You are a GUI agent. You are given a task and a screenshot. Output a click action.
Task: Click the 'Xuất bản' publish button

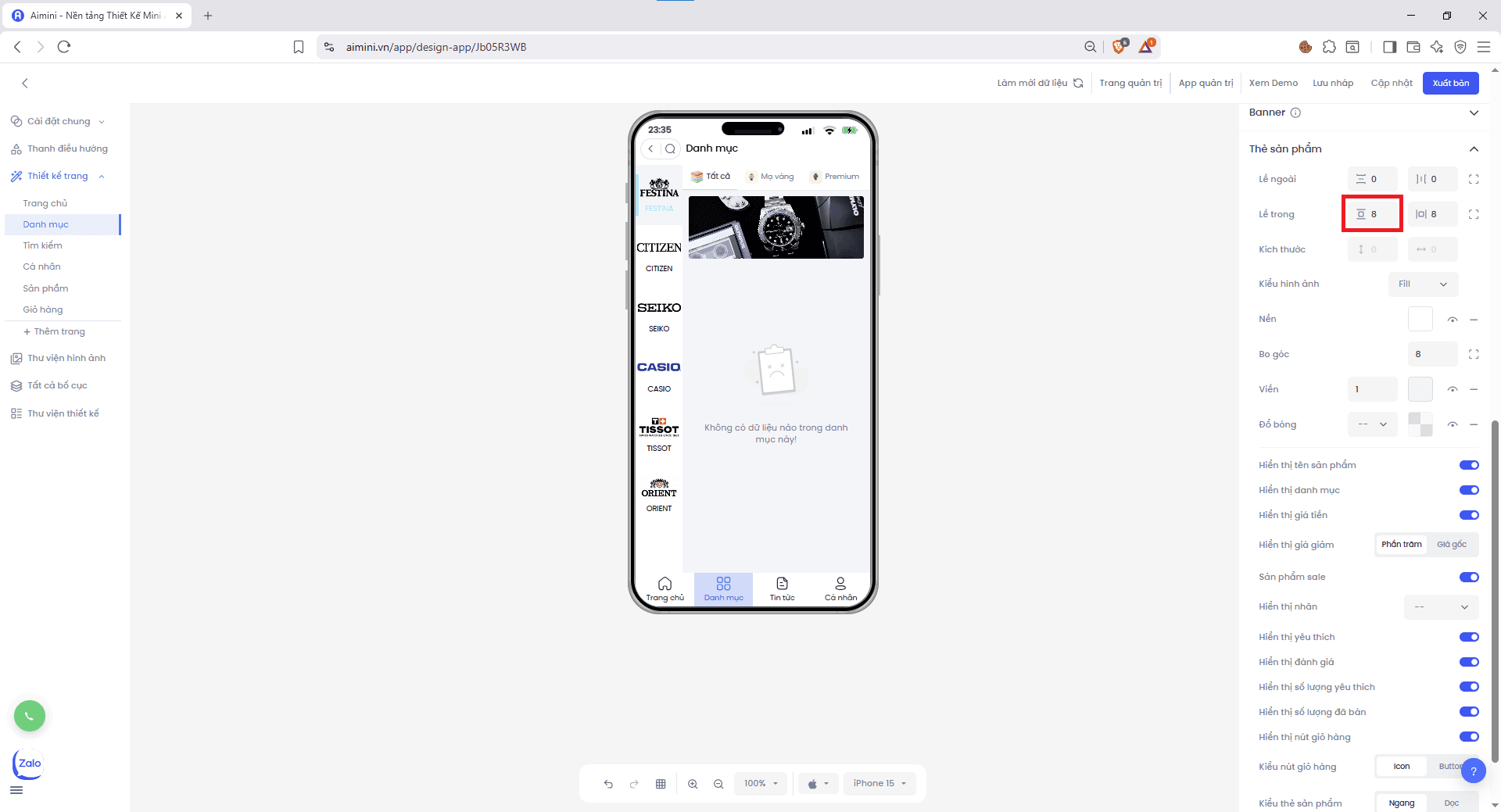coord(1450,83)
